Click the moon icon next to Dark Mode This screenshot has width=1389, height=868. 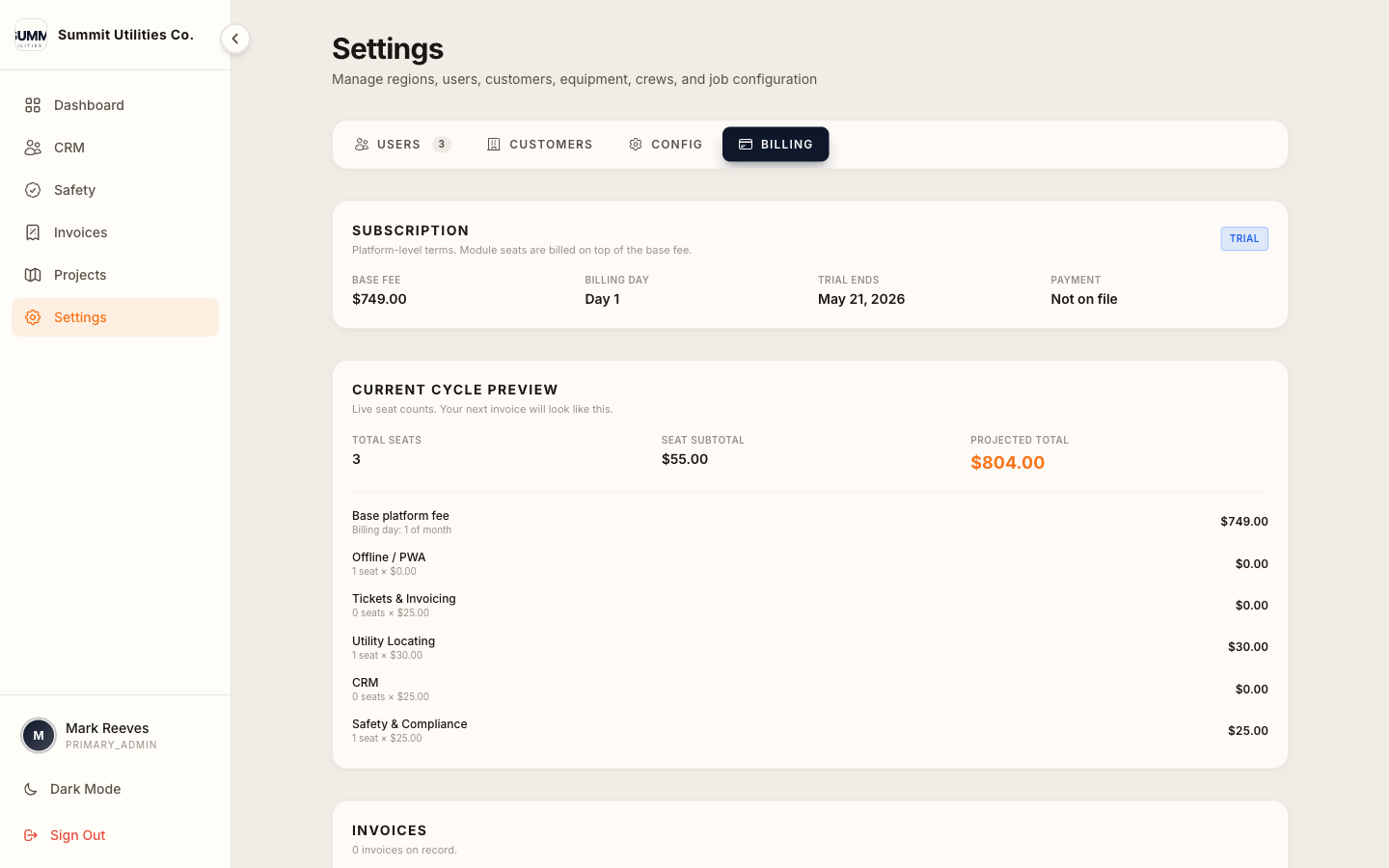pos(30,789)
